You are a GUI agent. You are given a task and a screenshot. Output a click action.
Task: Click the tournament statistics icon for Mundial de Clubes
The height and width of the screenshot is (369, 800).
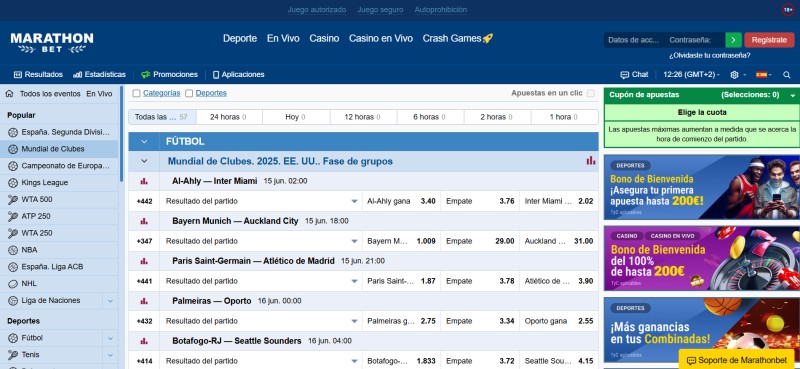591,161
